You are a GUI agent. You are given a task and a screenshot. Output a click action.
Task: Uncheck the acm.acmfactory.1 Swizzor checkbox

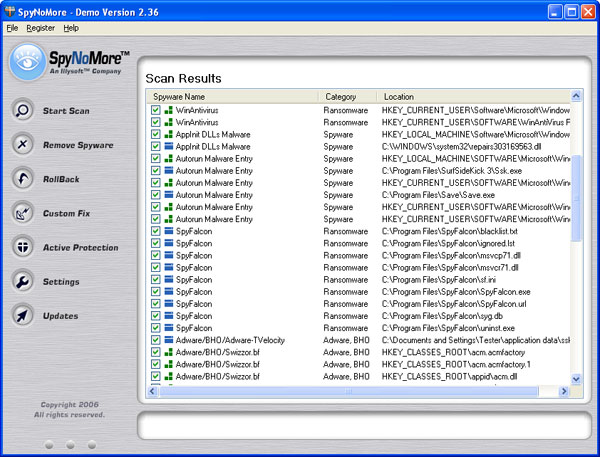coord(155,364)
